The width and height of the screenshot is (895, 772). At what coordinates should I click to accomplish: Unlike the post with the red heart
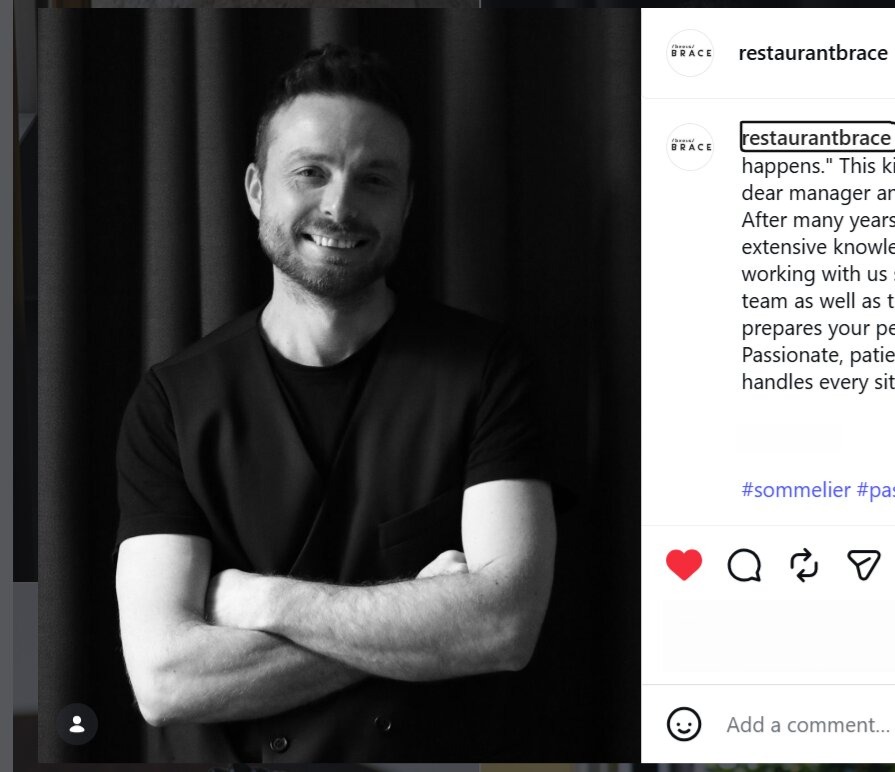[684, 565]
